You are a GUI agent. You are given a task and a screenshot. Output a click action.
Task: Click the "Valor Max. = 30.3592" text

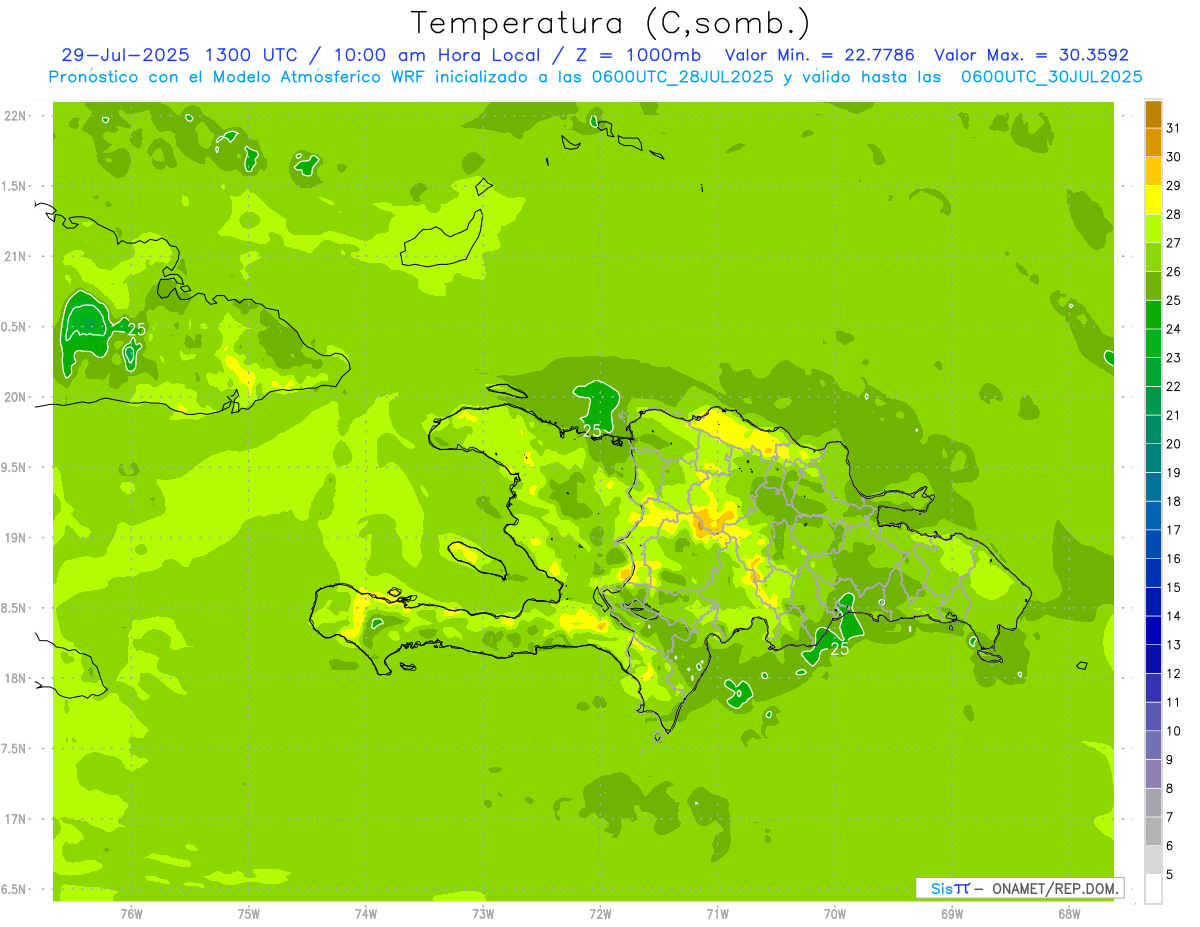tap(1031, 55)
